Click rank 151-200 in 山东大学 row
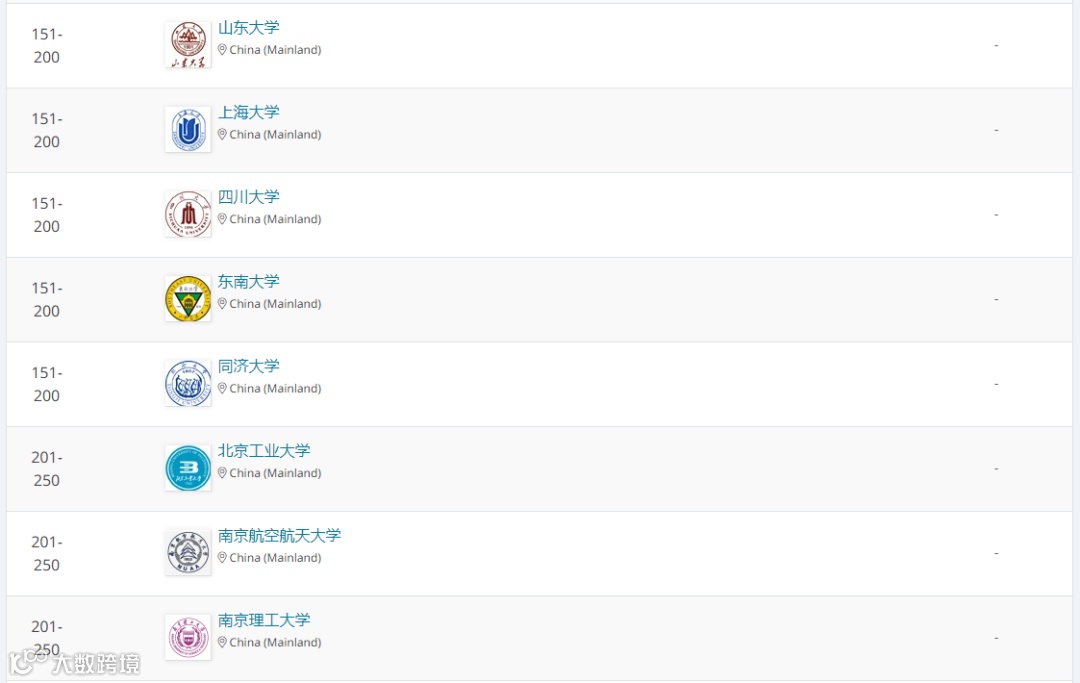1080x683 pixels. click(47, 45)
